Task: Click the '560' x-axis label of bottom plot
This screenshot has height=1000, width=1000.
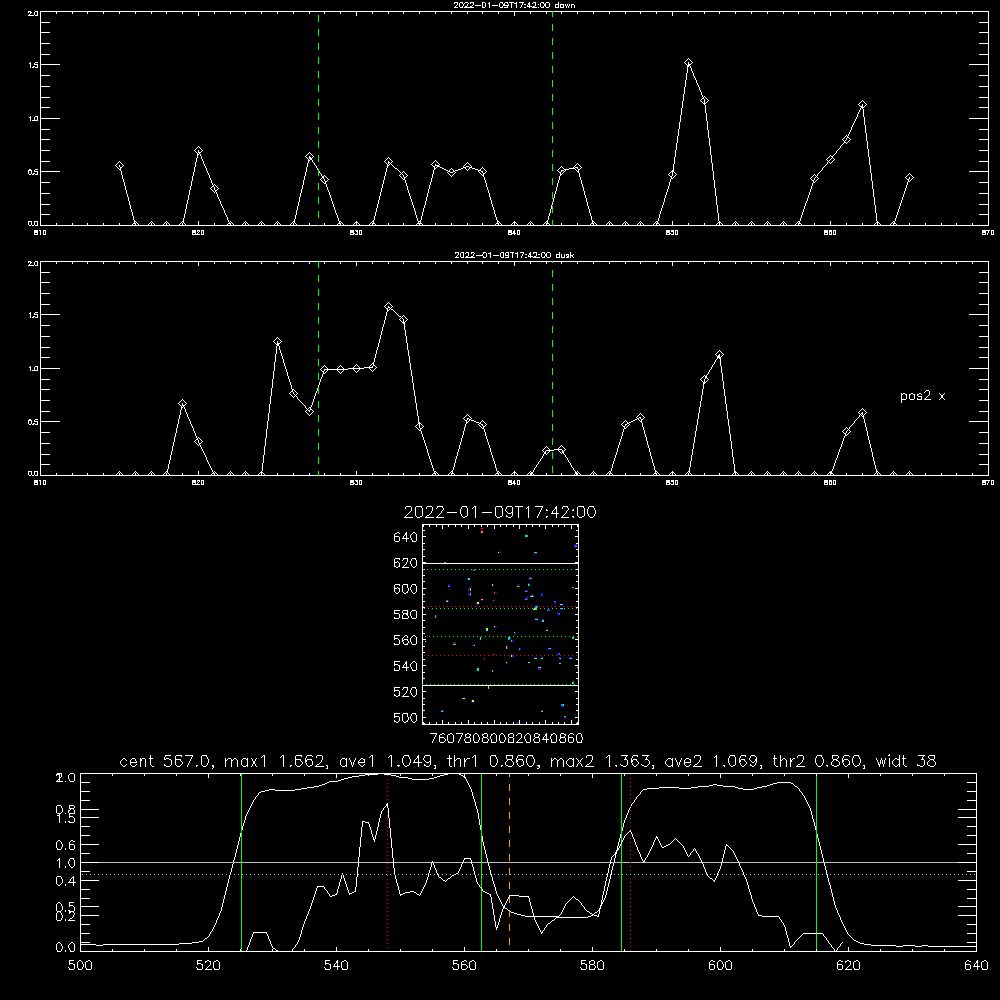Action: pos(464,966)
